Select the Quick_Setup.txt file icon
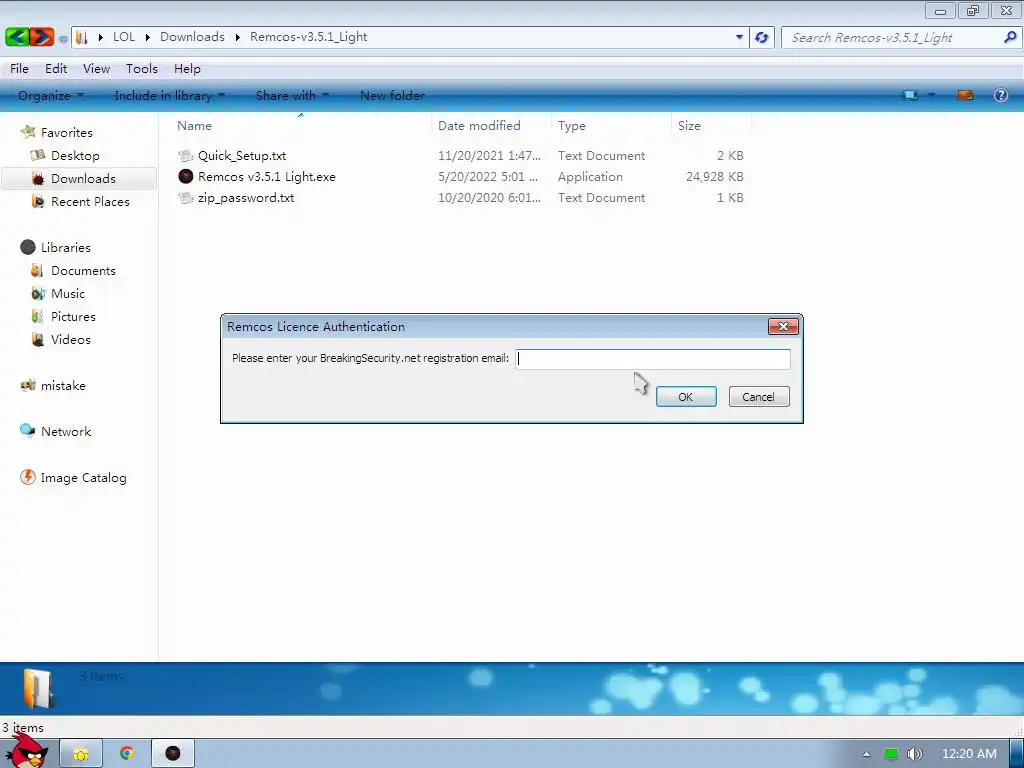 click(186, 155)
